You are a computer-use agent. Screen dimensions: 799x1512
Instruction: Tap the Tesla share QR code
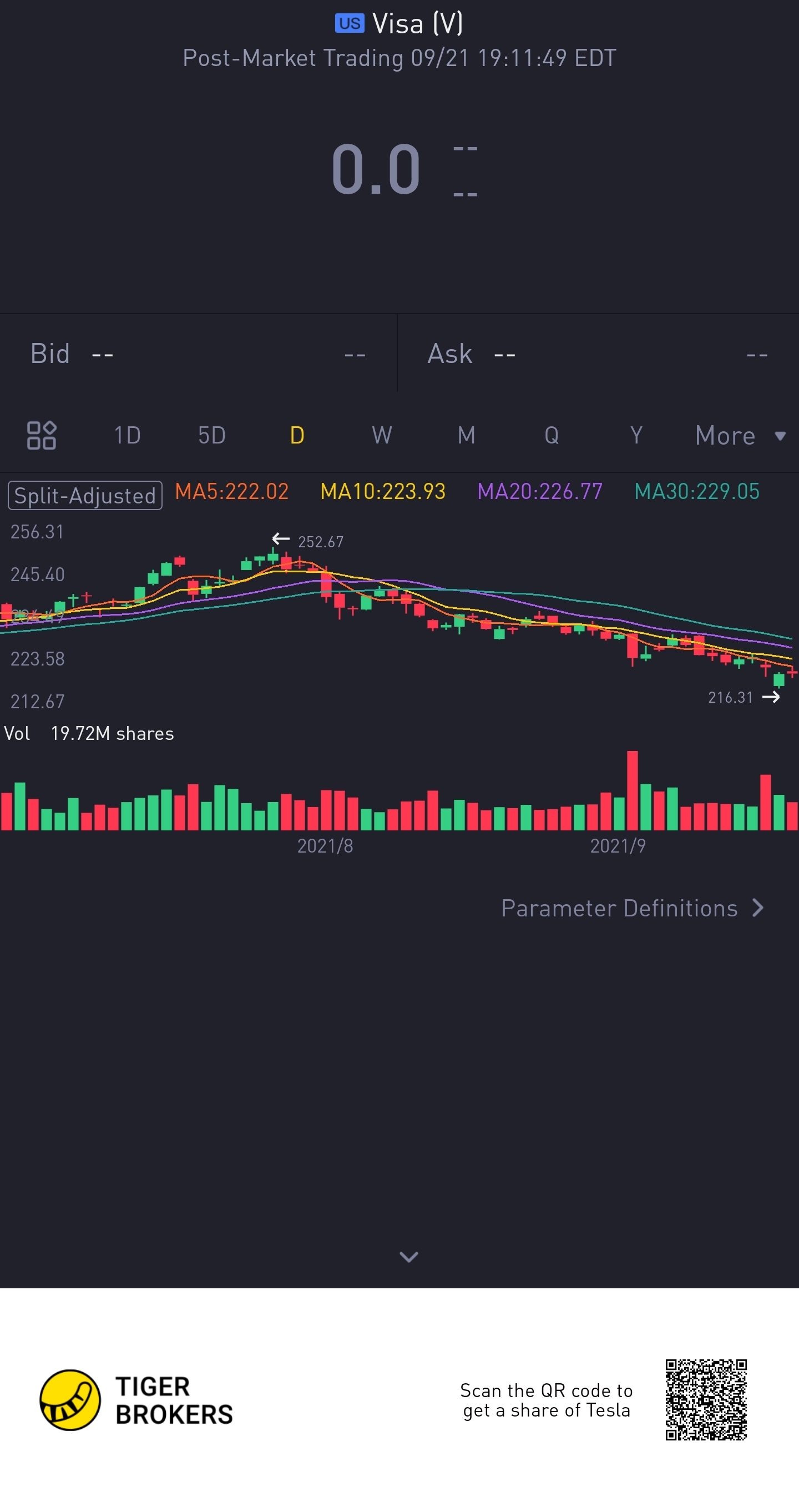(706, 1400)
